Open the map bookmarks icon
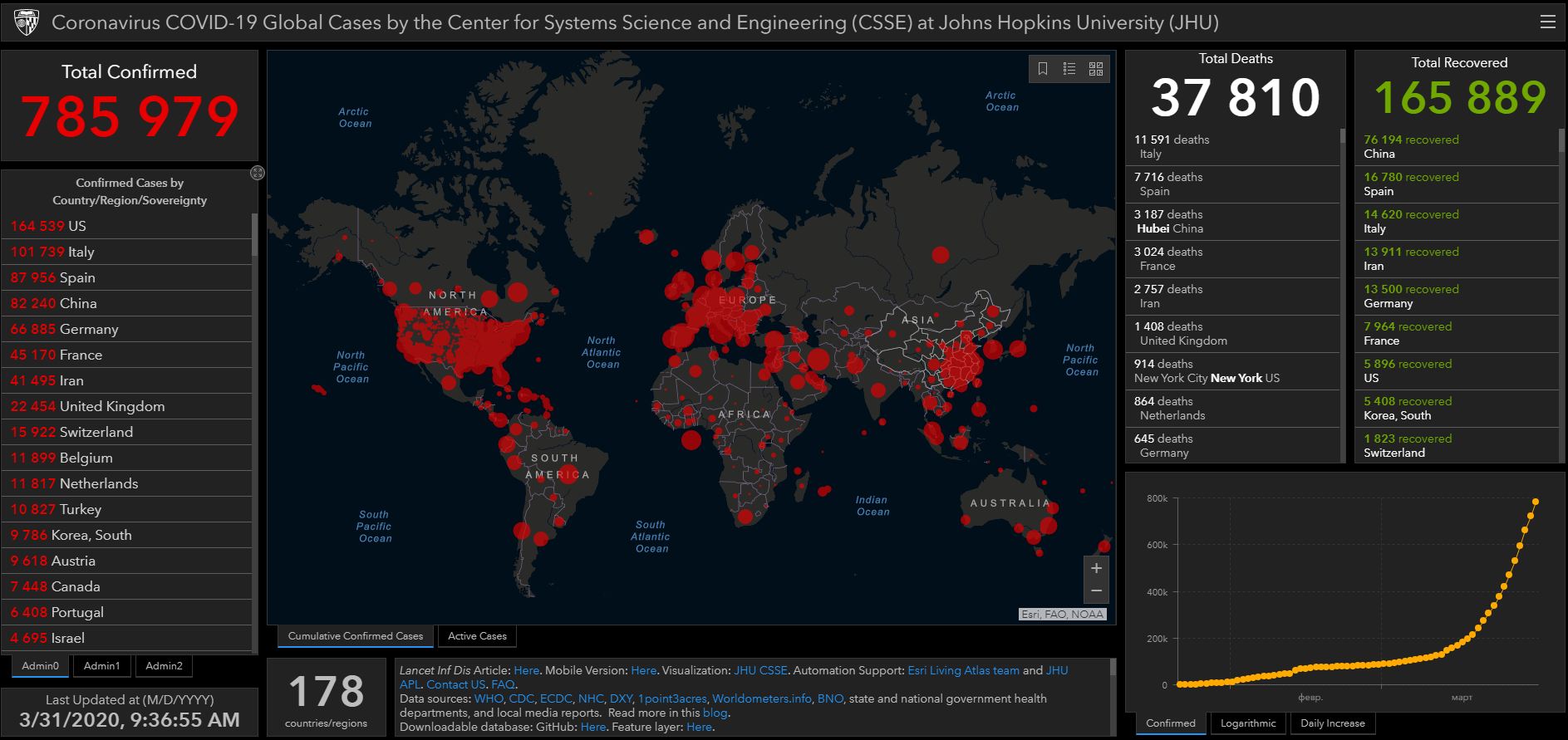This screenshot has height=740, width=1568. click(1043, 69)
